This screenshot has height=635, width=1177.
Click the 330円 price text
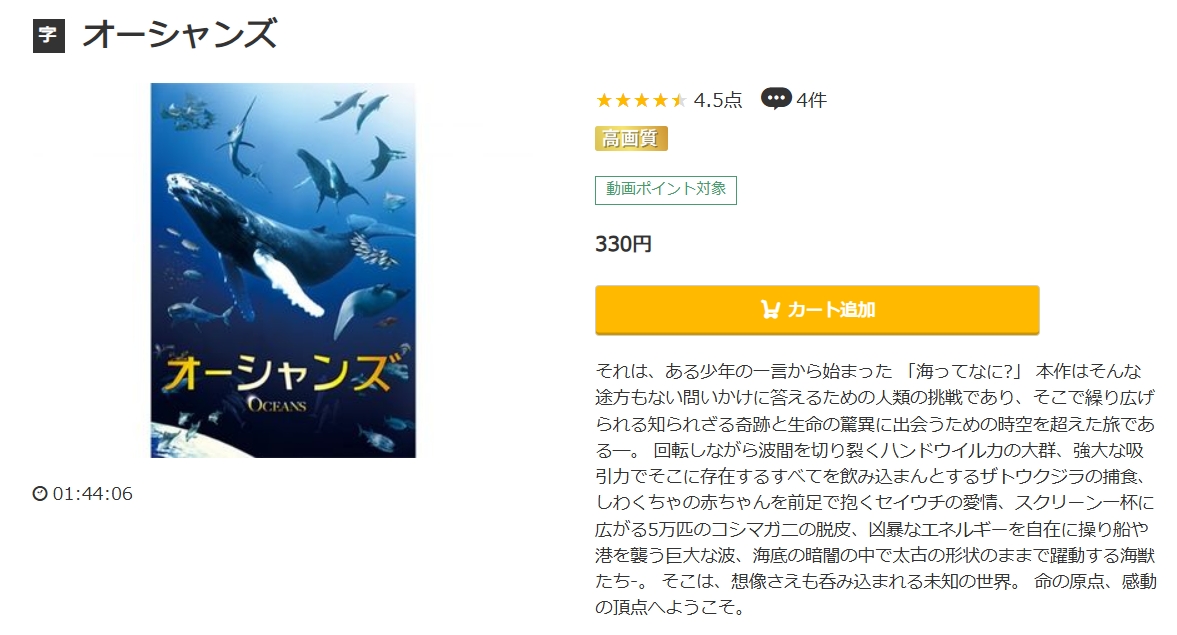(x=623, y=244)
